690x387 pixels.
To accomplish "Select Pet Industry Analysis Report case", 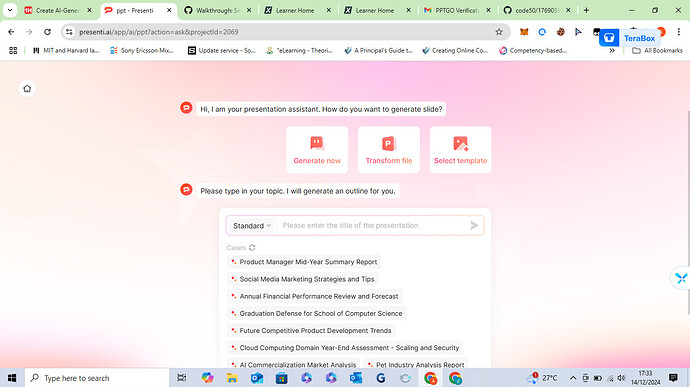I will (x=416, y=365).
